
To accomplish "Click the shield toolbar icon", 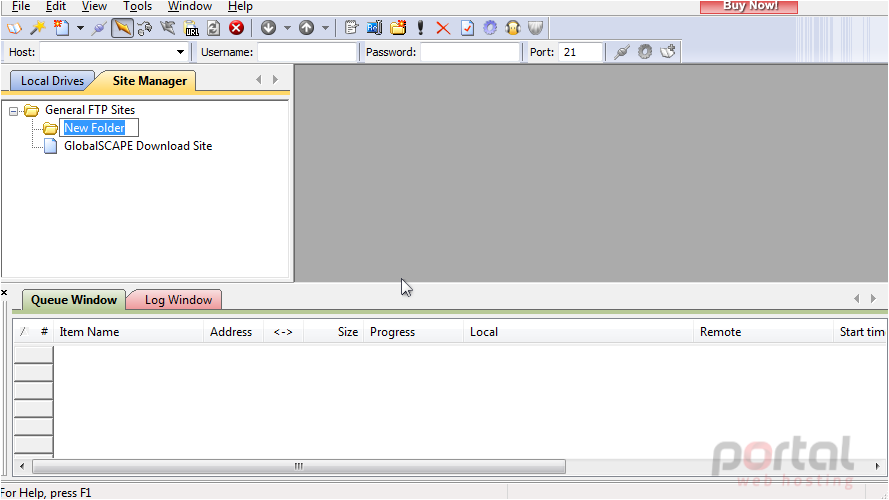I will click(x=536, y=28).
